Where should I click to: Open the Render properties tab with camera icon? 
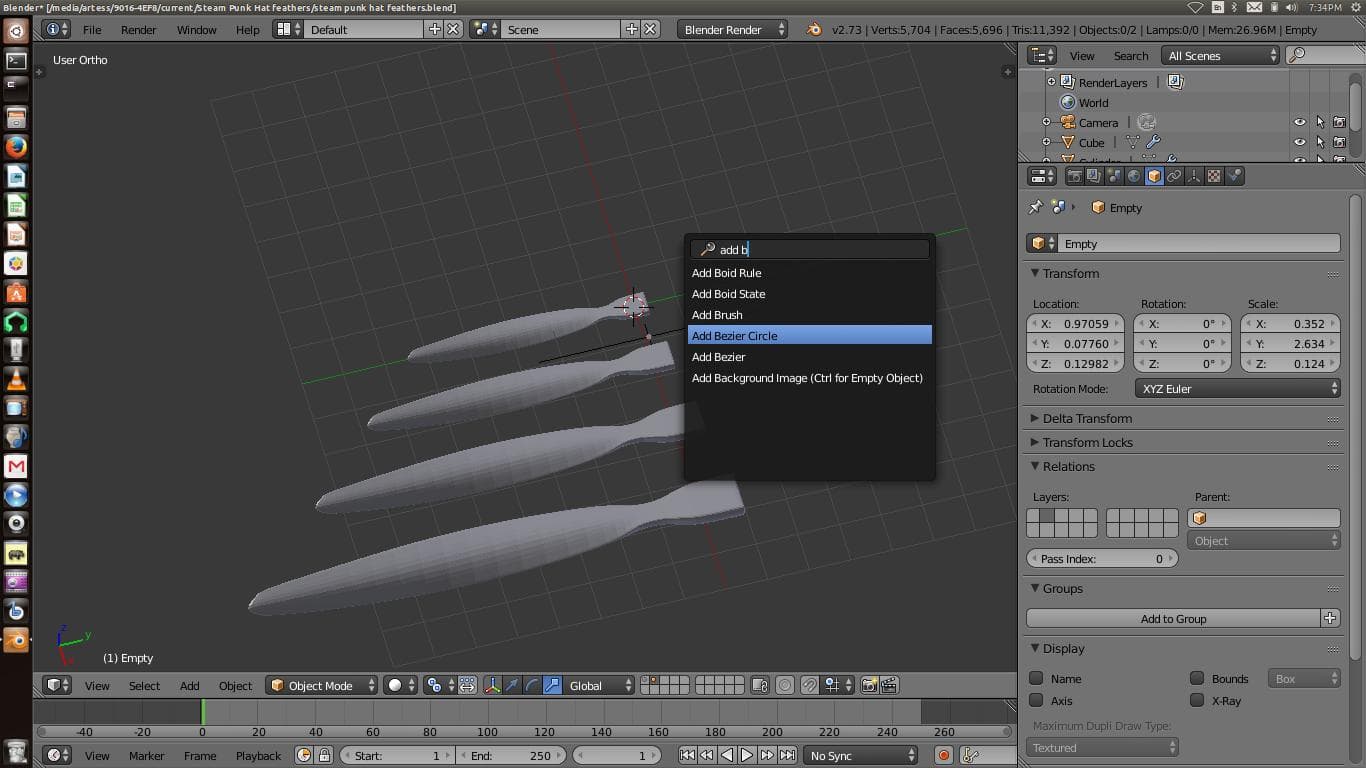[1075, 176]
